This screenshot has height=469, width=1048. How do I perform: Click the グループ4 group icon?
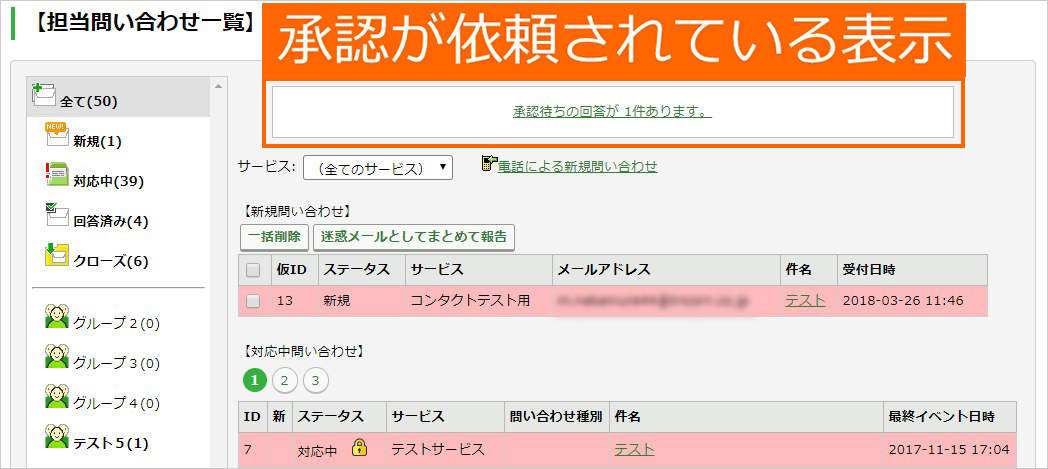click(56, 396)
